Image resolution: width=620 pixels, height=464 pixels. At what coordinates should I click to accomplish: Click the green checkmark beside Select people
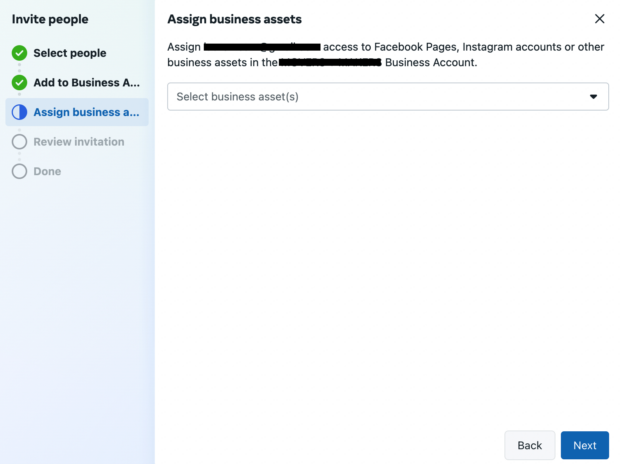pyautogui.click(x=19, y=53)
